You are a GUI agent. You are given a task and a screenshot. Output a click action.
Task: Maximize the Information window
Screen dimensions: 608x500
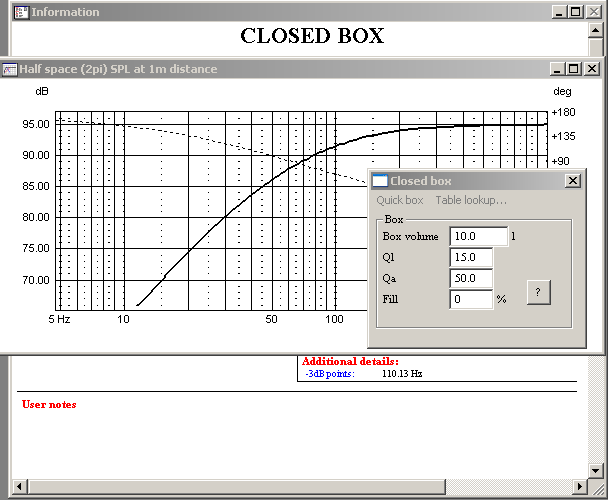[576, 12]
